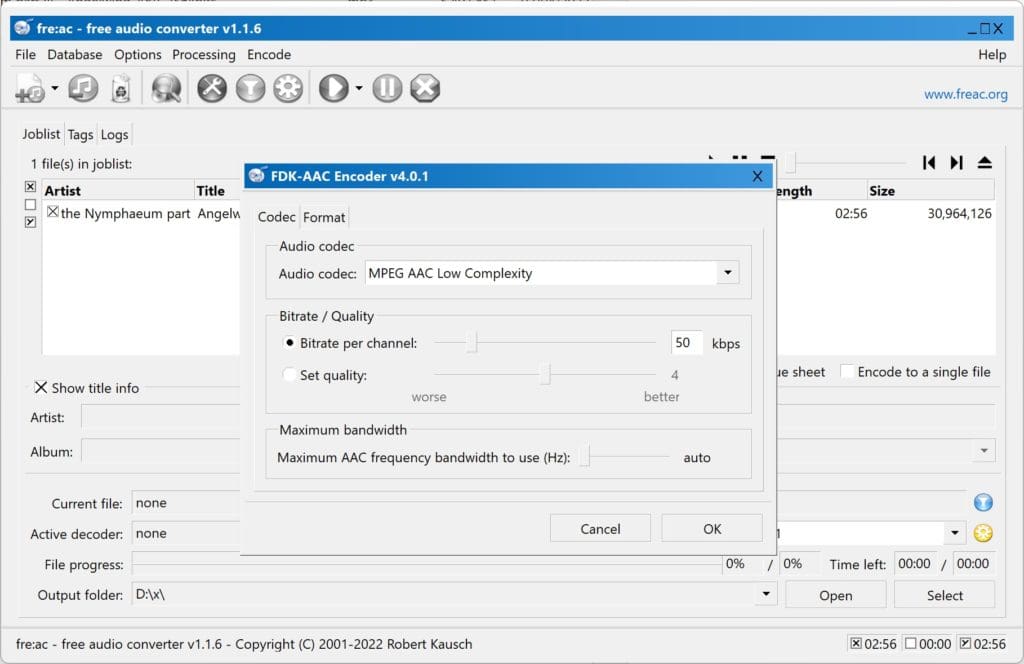This screenshot has width=1024, height=664.
Task: Toggle the Nymphaeum part track checkbox
Action: (x=53, y=212)
